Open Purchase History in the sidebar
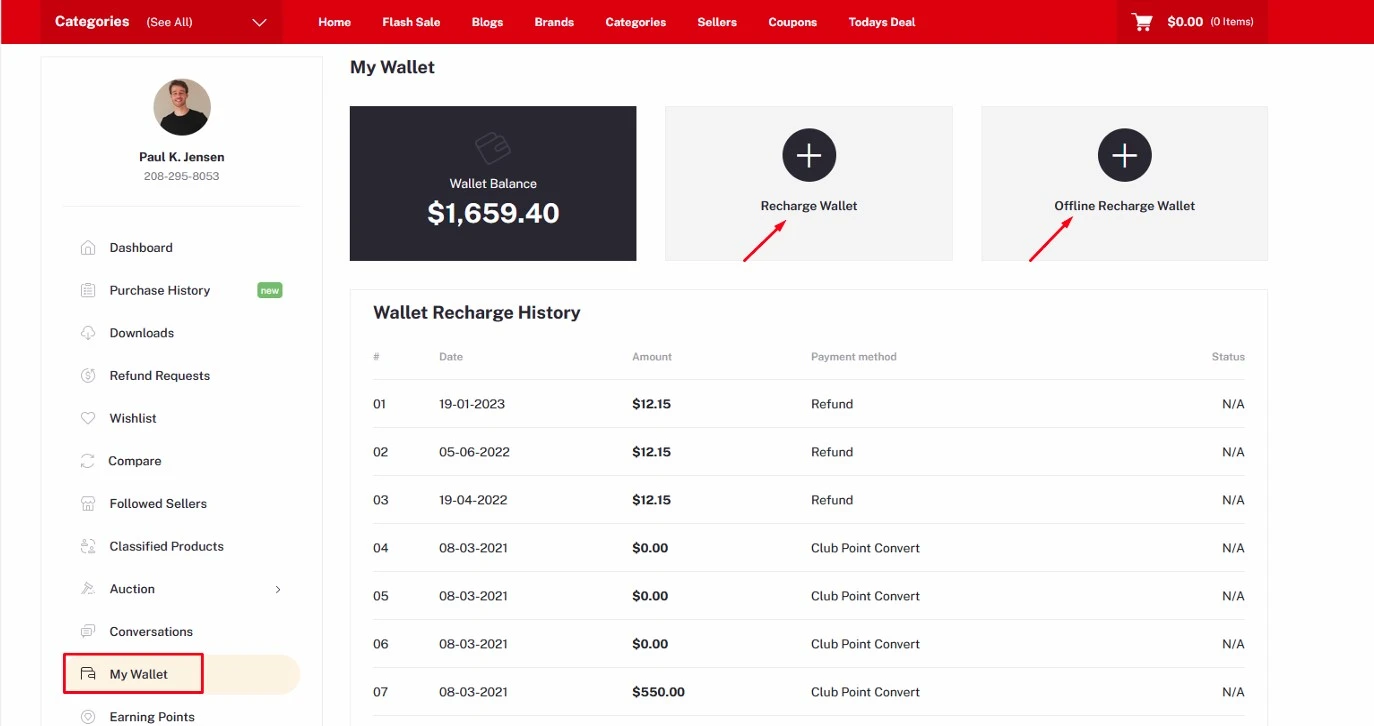1374x726 pixels. [x=160, y=291]
